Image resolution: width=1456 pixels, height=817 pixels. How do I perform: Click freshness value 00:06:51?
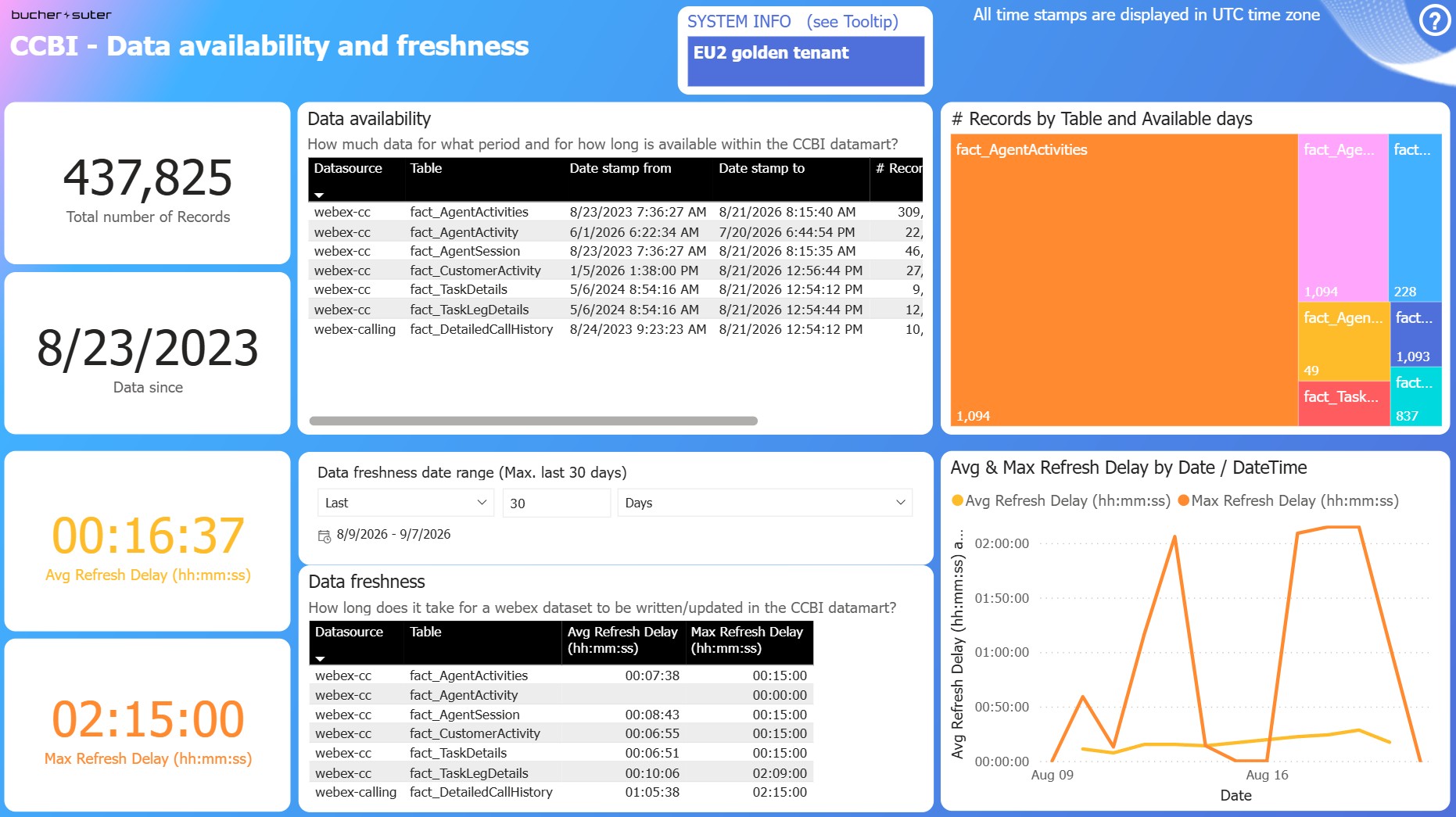[652, 753]
